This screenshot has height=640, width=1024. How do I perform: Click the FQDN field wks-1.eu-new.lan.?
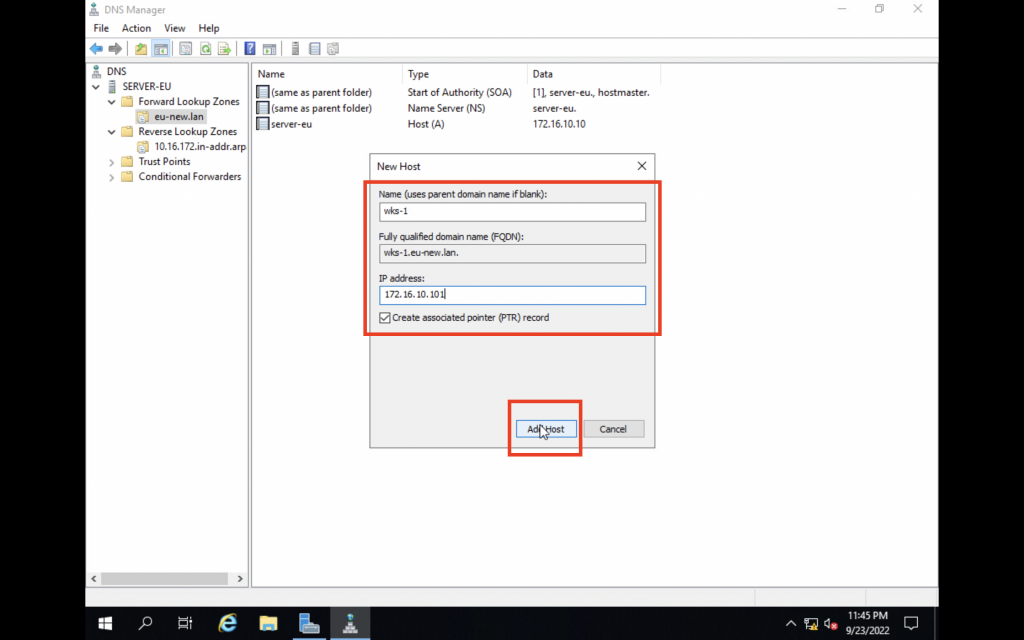512,253
